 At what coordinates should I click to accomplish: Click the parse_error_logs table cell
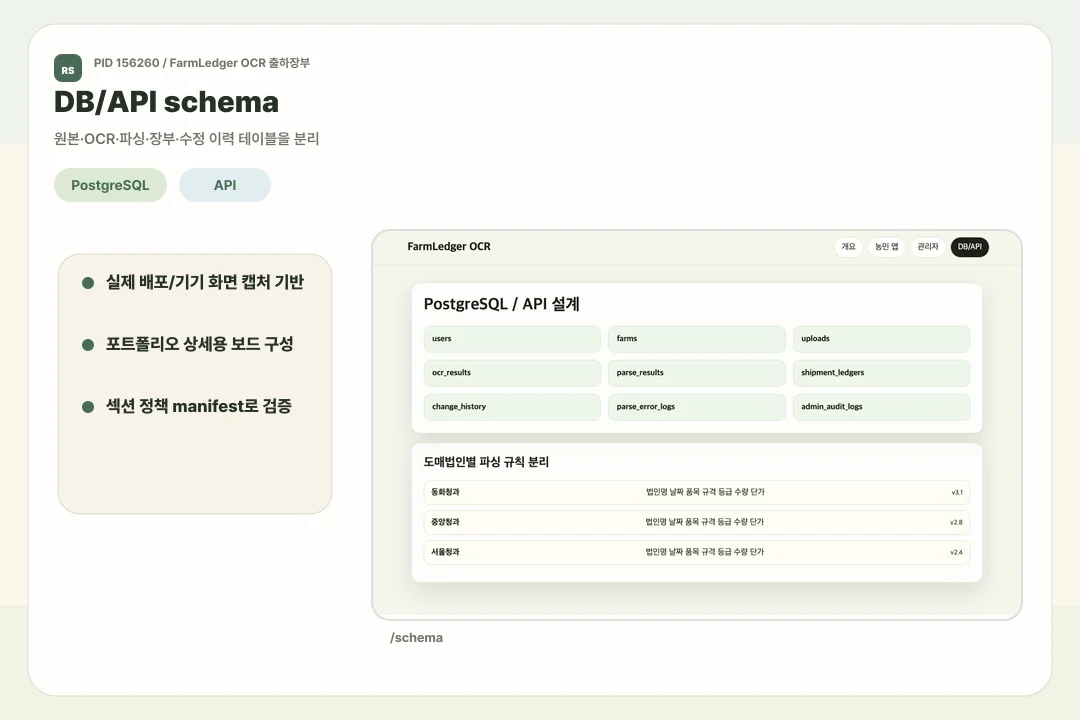click(x=696, y=407)
